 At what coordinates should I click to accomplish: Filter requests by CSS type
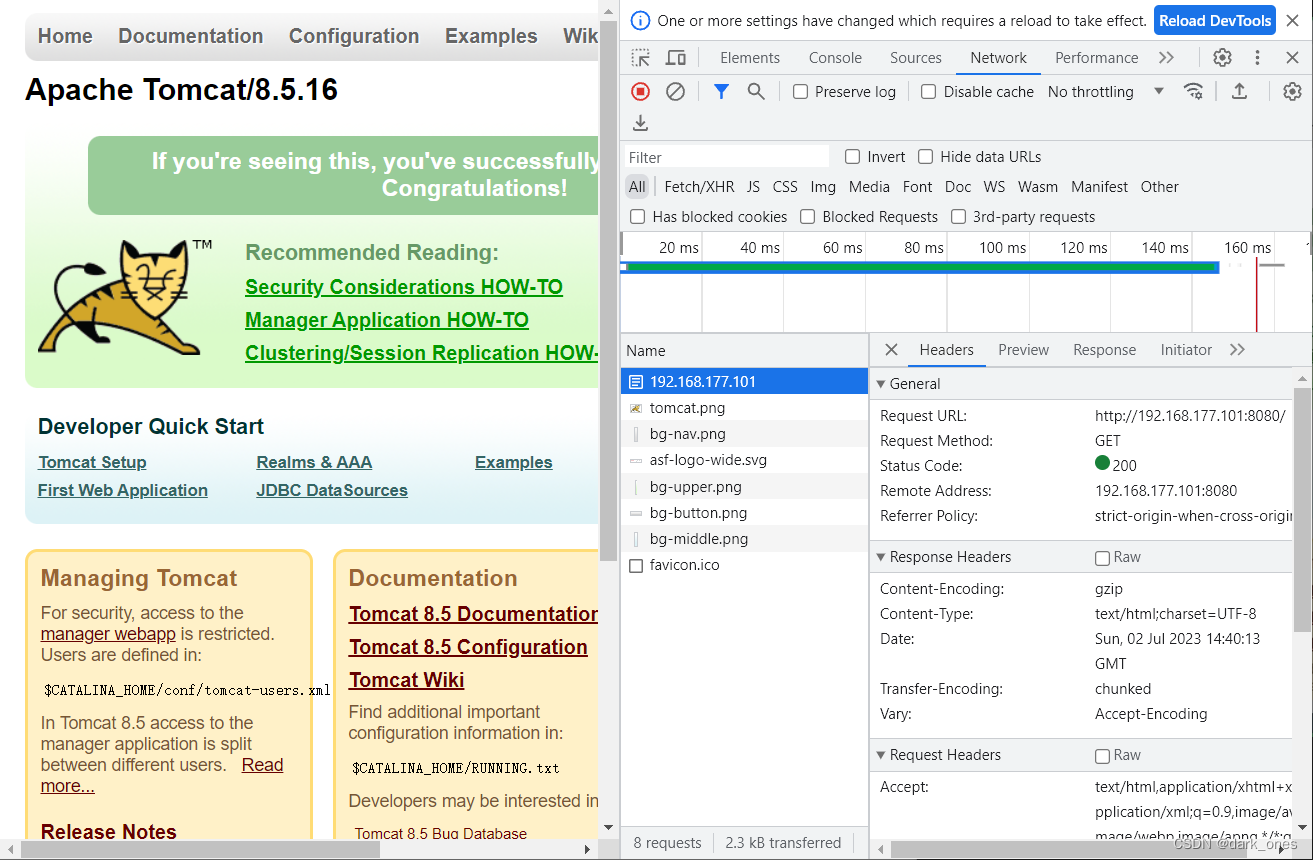(x=785, y=187)
